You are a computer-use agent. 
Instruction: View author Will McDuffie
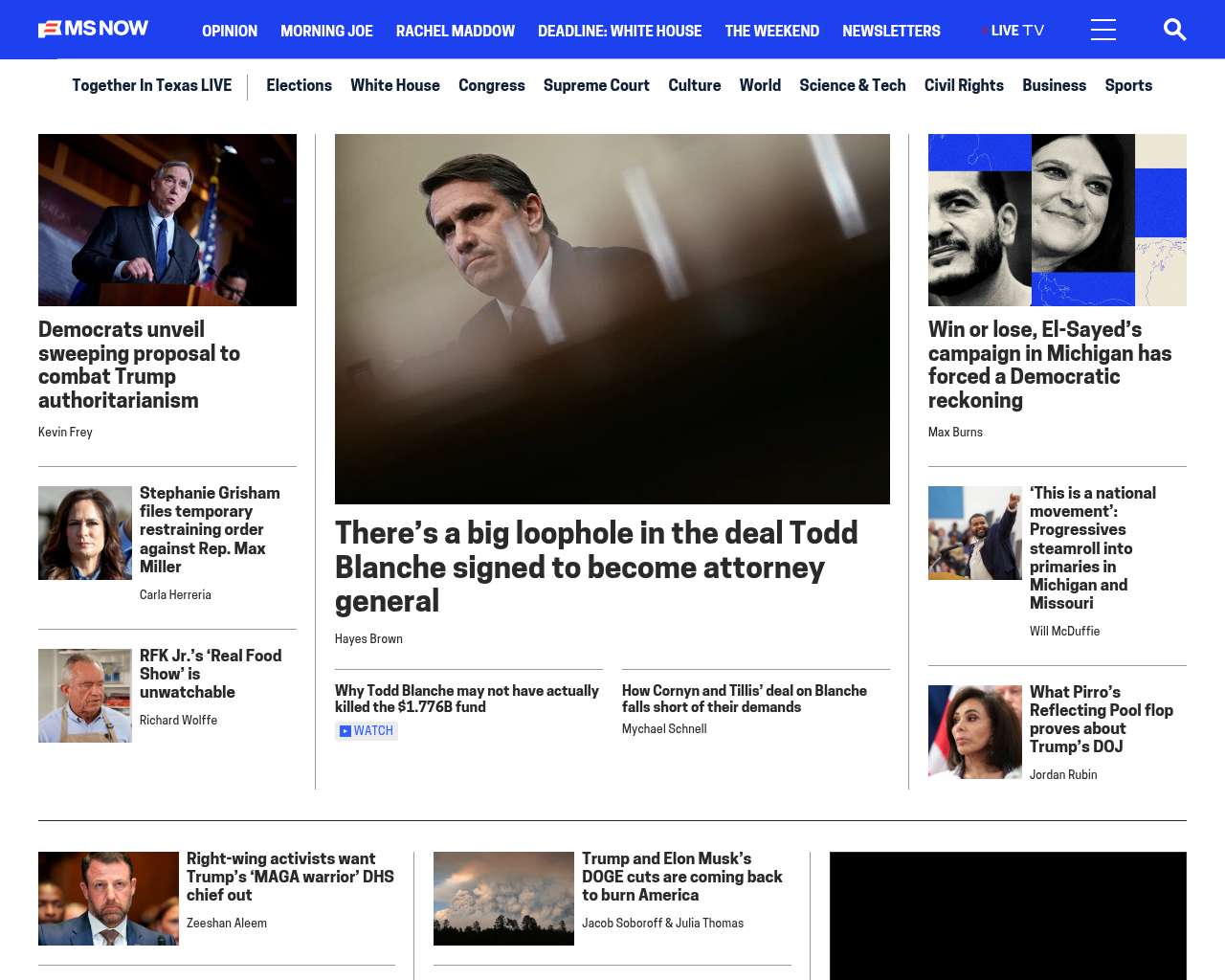click(1064, 632)
